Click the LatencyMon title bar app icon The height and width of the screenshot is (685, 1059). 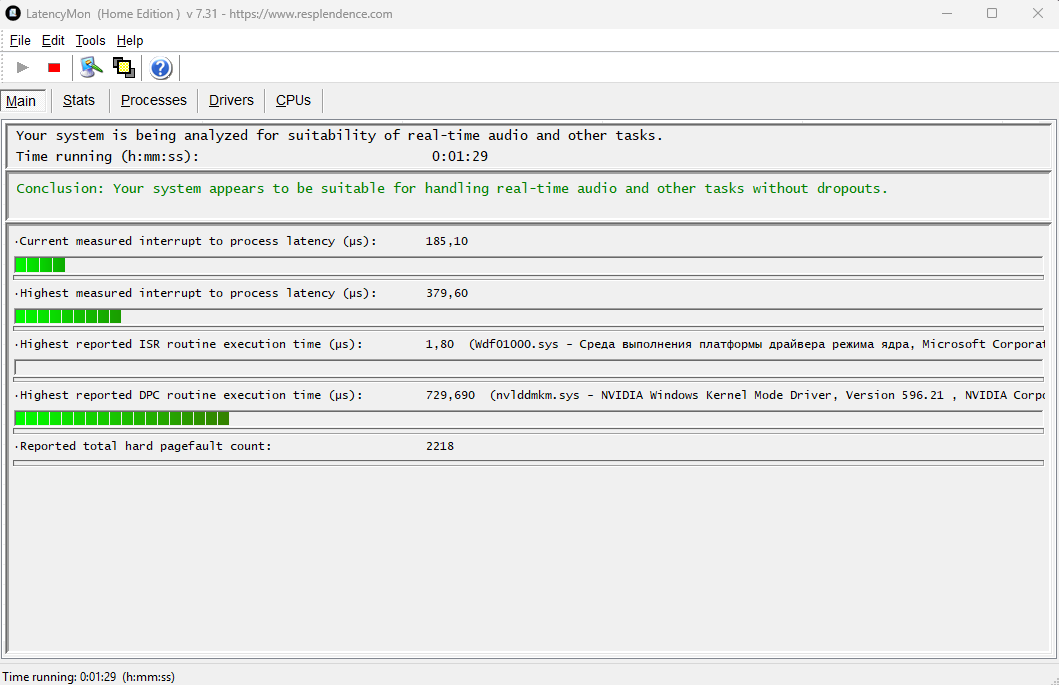pyautogui.click(x=13, y=14)
